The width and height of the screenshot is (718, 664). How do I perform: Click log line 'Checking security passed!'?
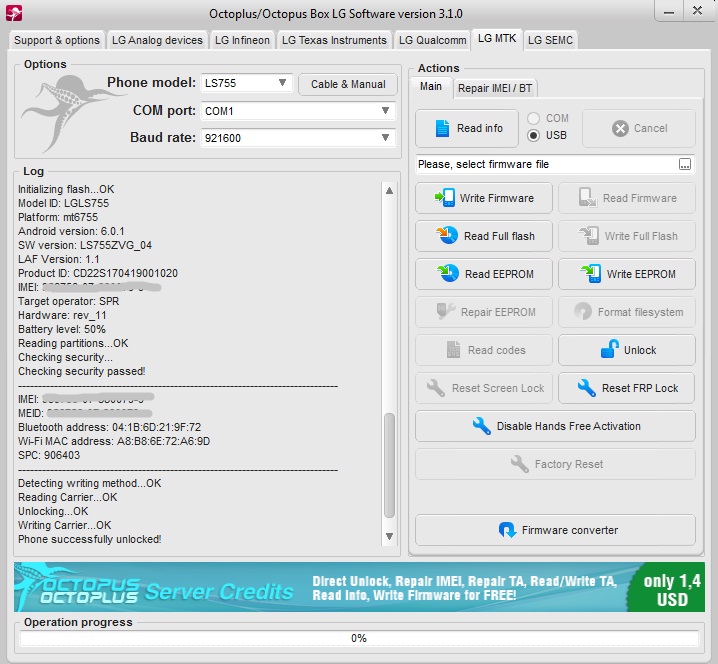[82, 371]
